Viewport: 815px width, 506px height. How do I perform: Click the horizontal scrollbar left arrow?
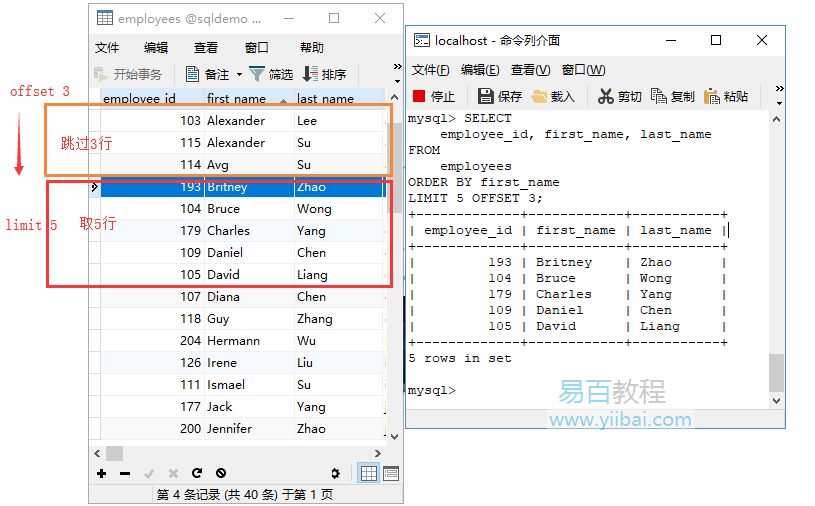coord(97,454)
